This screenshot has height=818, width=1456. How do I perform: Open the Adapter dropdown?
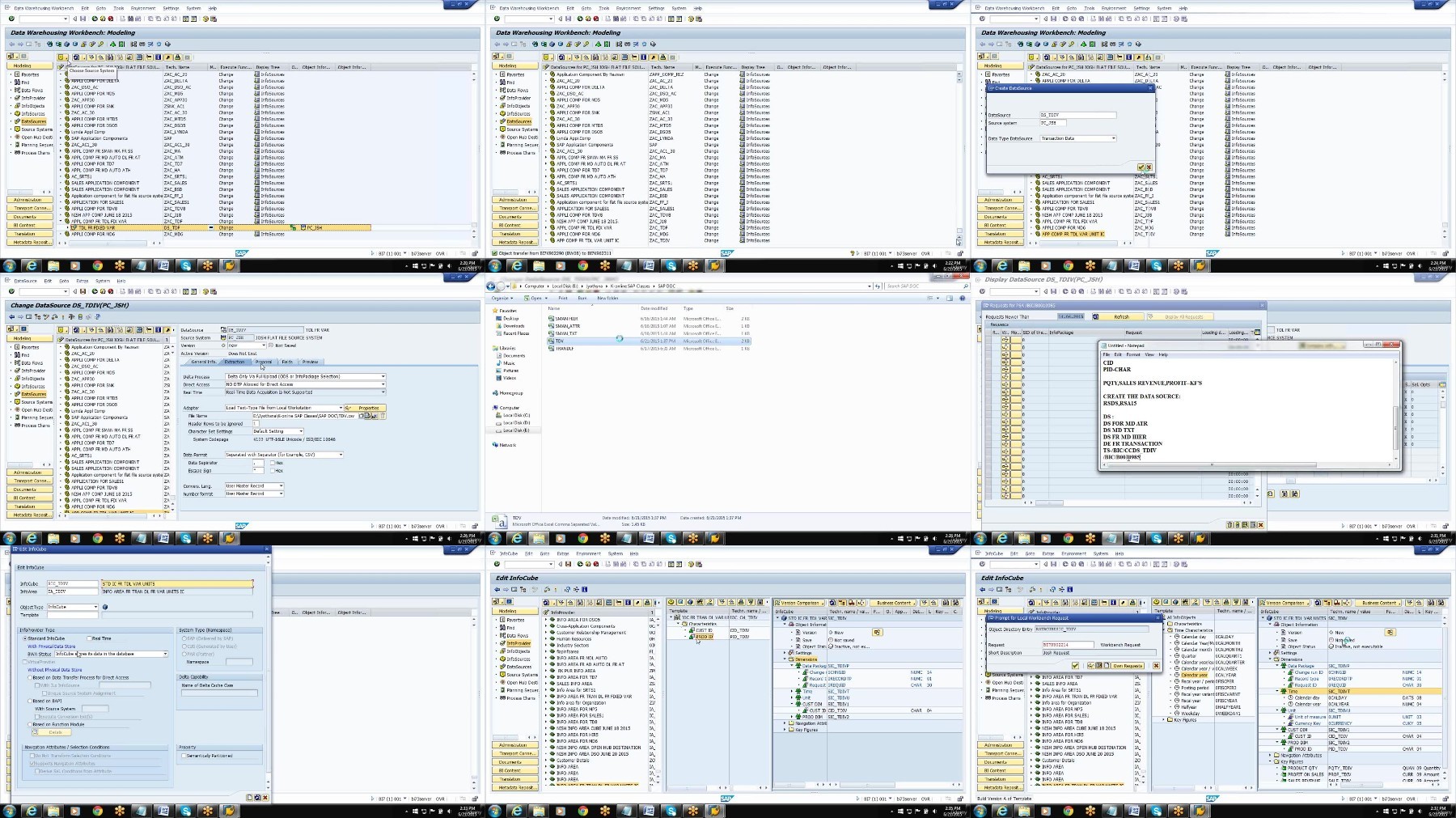341,408
